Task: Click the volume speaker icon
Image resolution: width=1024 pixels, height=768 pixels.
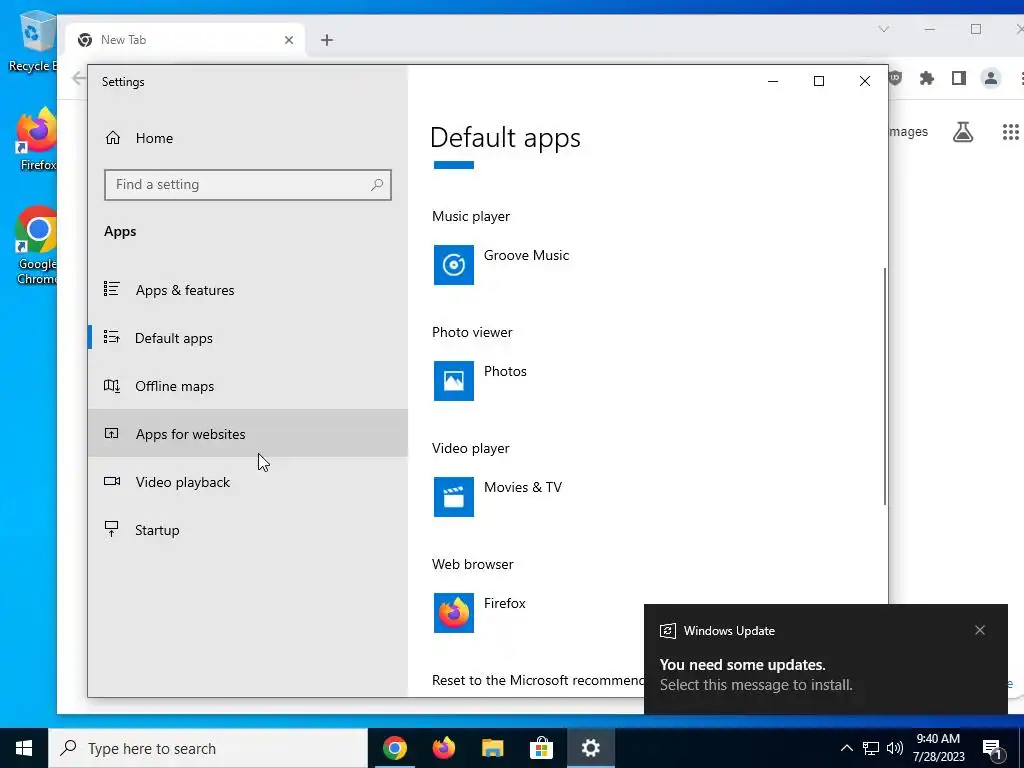Action: click(x=895, y=748)
